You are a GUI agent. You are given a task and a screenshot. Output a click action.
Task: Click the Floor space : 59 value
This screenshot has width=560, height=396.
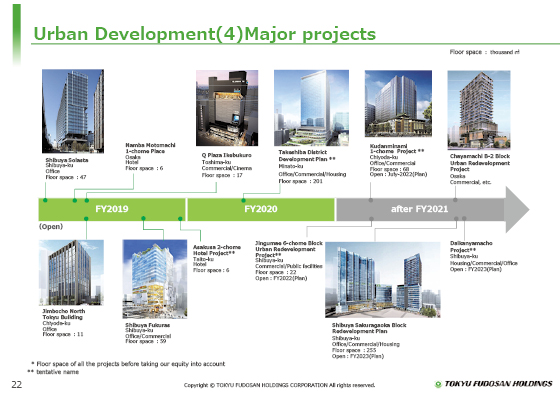pyautogui.click(x=146, y=341)
